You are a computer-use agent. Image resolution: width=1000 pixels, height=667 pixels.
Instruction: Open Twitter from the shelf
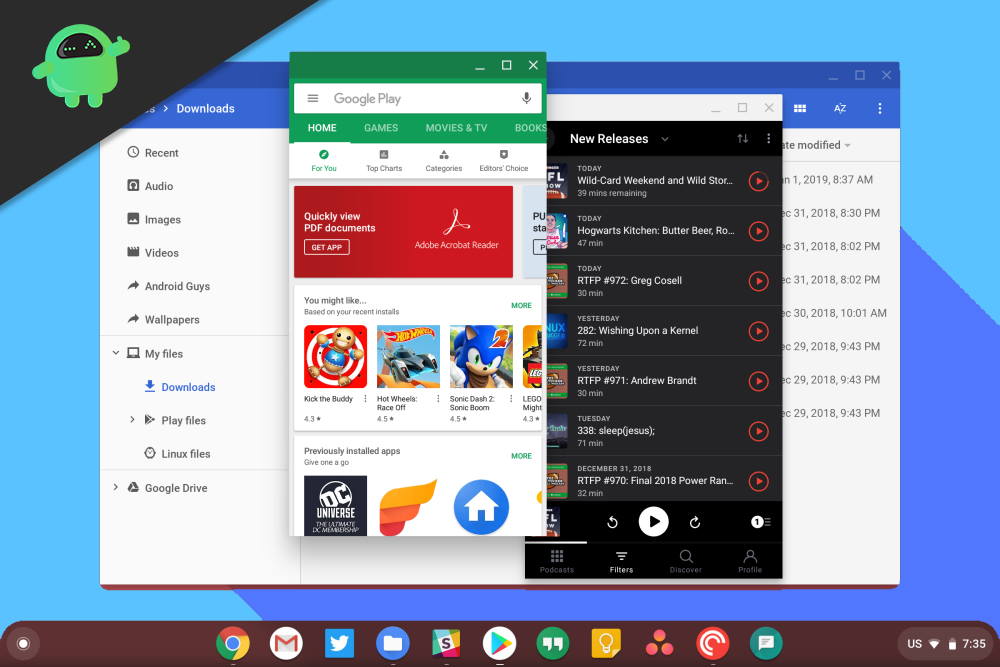339,643
